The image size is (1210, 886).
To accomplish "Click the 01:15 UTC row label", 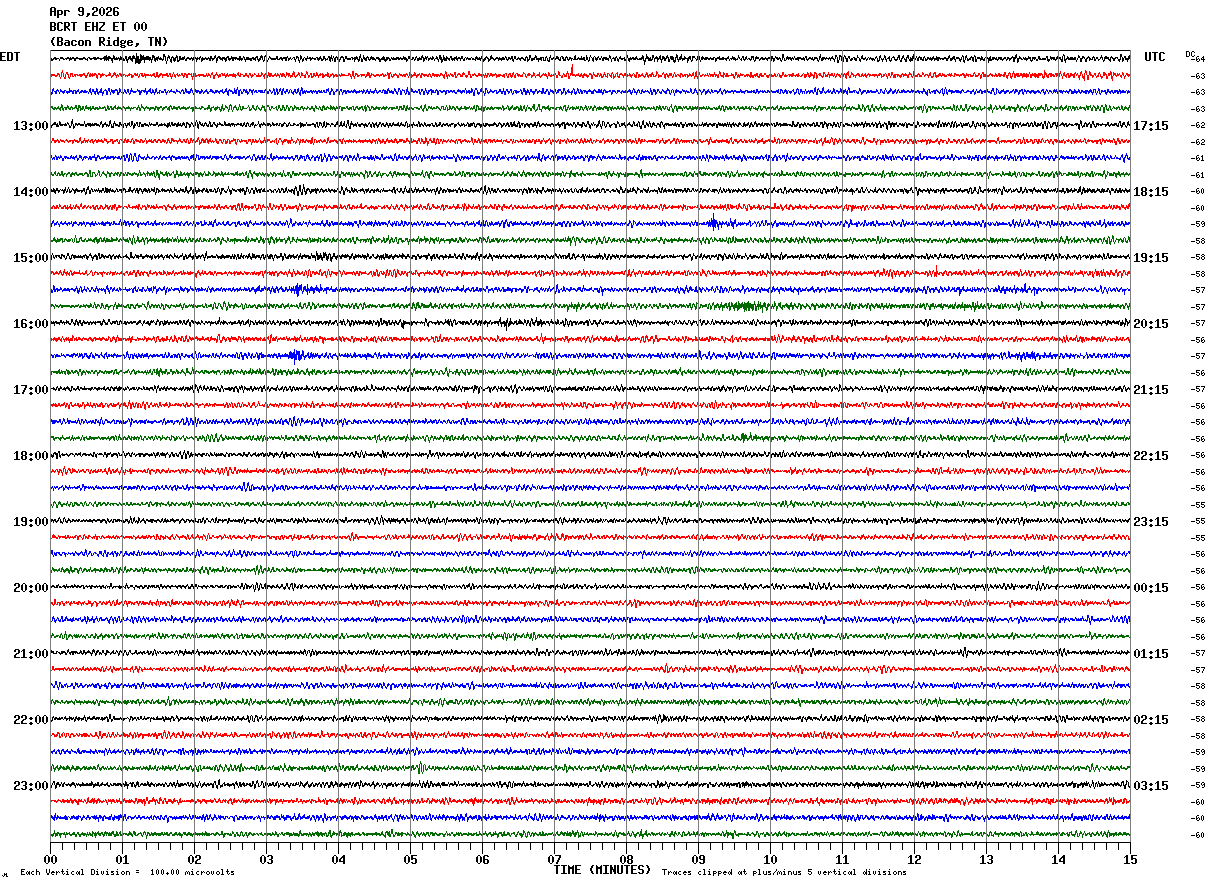I will 1151,654.
